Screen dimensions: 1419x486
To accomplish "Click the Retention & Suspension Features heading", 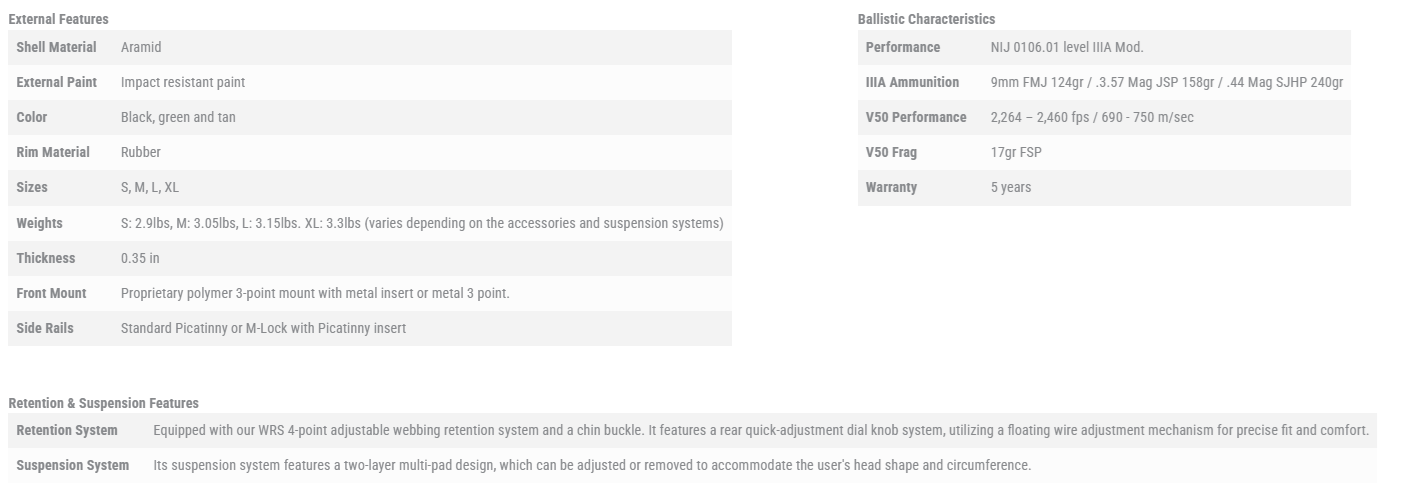I will click(x=103, y=403).
